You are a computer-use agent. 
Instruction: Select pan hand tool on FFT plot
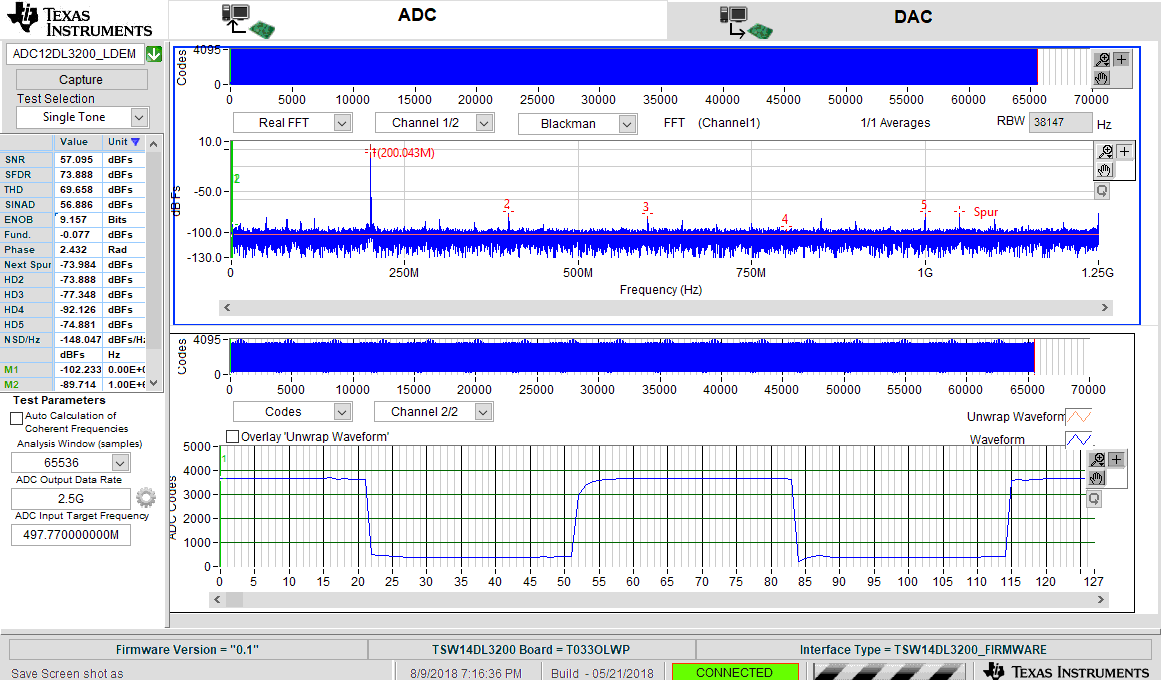coord(1104,170)
